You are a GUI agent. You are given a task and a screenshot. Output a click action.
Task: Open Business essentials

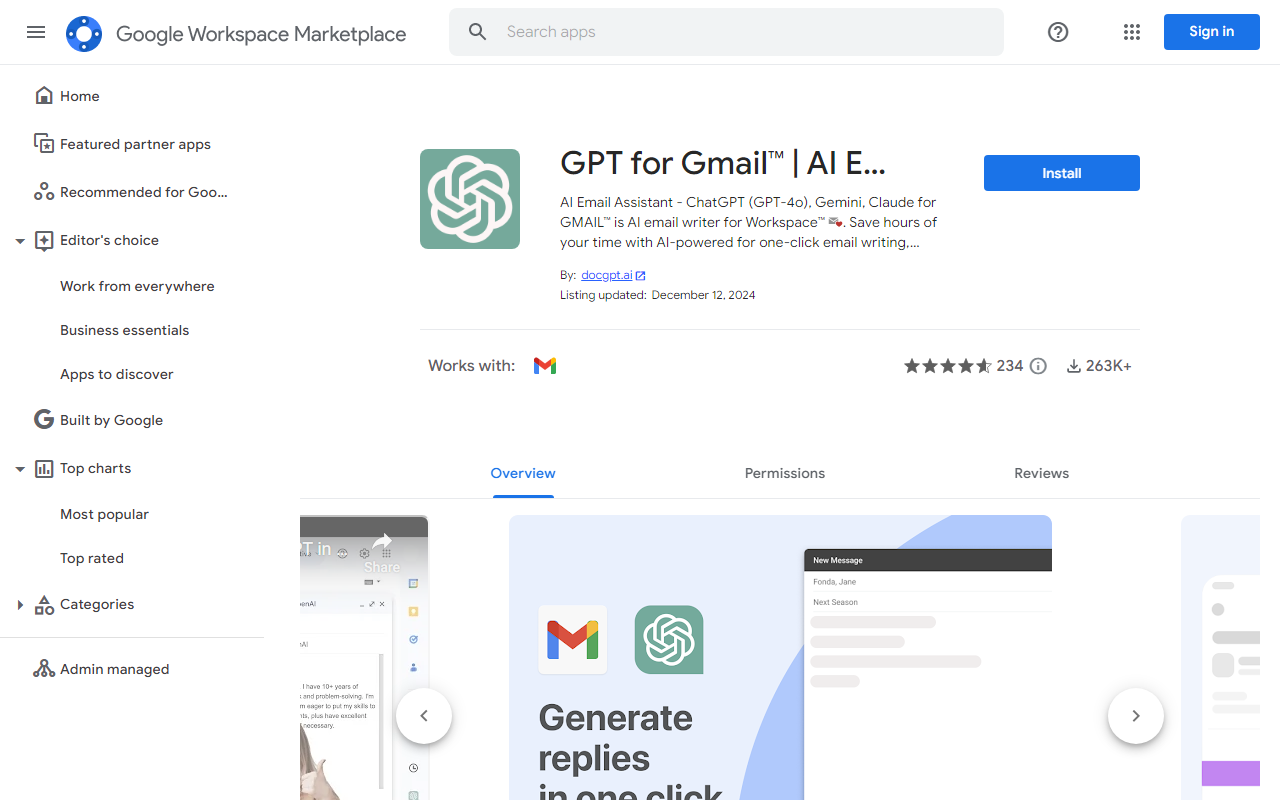pyautogui.click(x=124, y=330)
